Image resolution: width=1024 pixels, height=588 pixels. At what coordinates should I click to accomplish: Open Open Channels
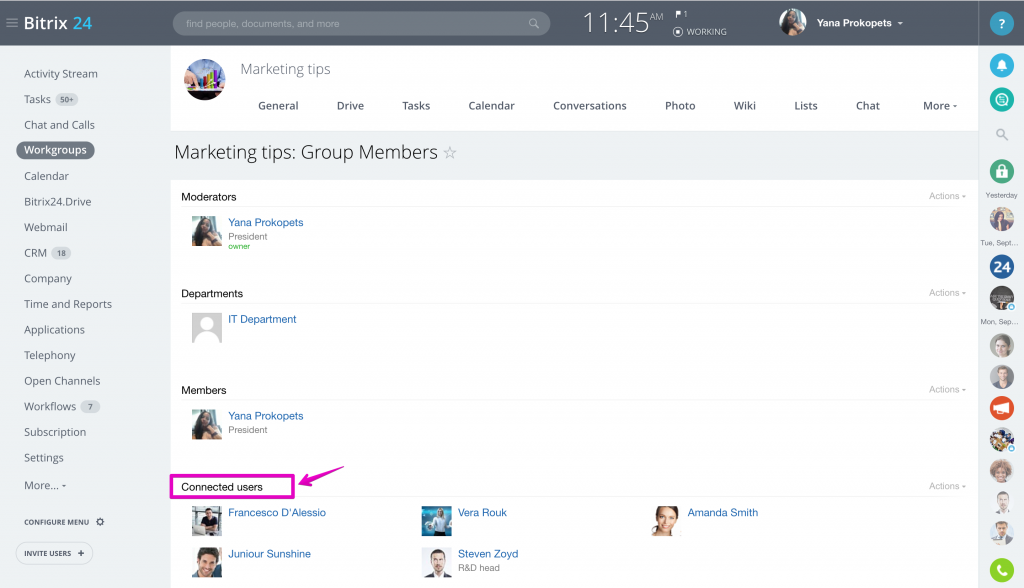[x=62, y=381]
